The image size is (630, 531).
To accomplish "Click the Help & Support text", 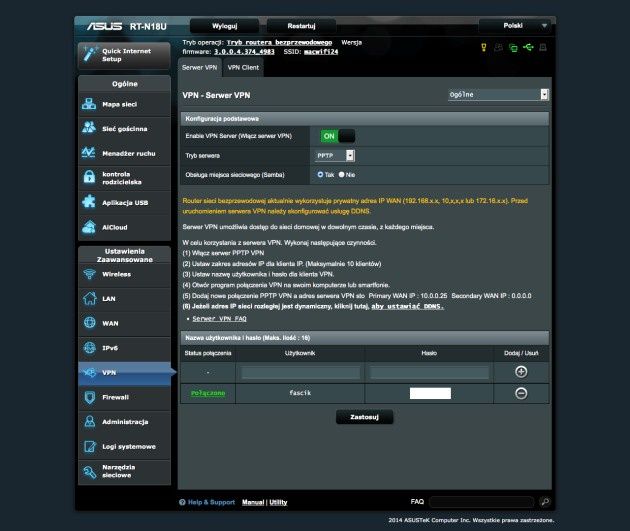I will coord(211,502).
